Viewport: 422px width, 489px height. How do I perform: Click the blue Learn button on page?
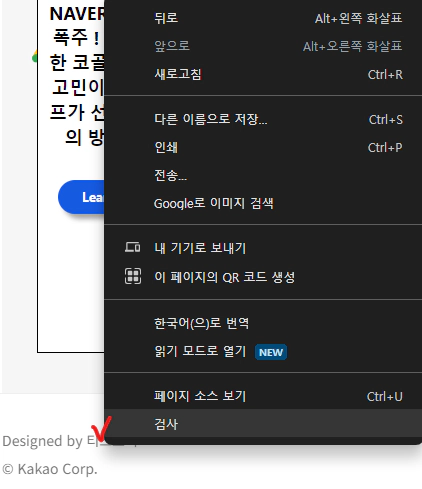(x=81, y=197)
